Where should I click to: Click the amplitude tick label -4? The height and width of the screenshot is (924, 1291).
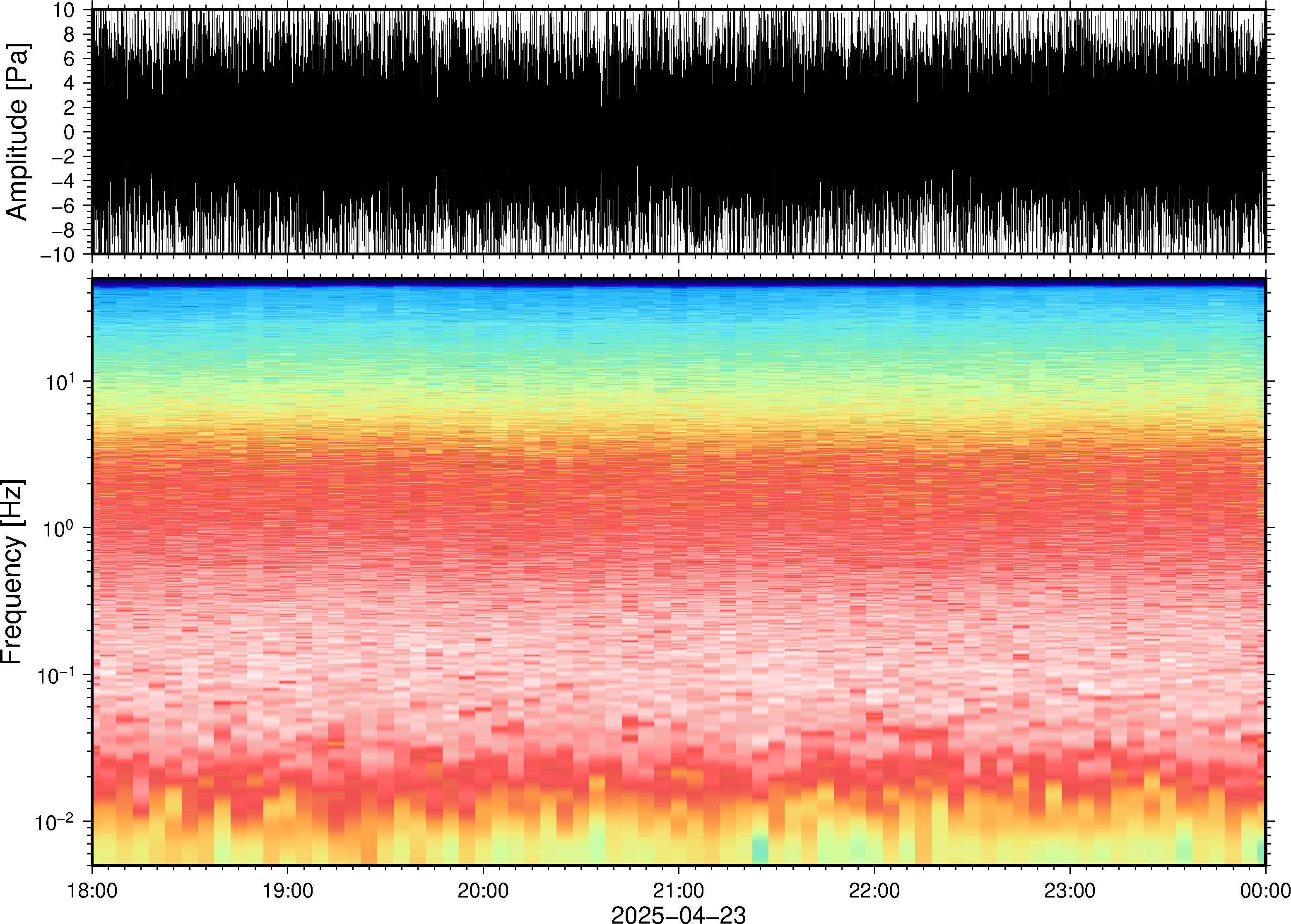pos(64,181)
